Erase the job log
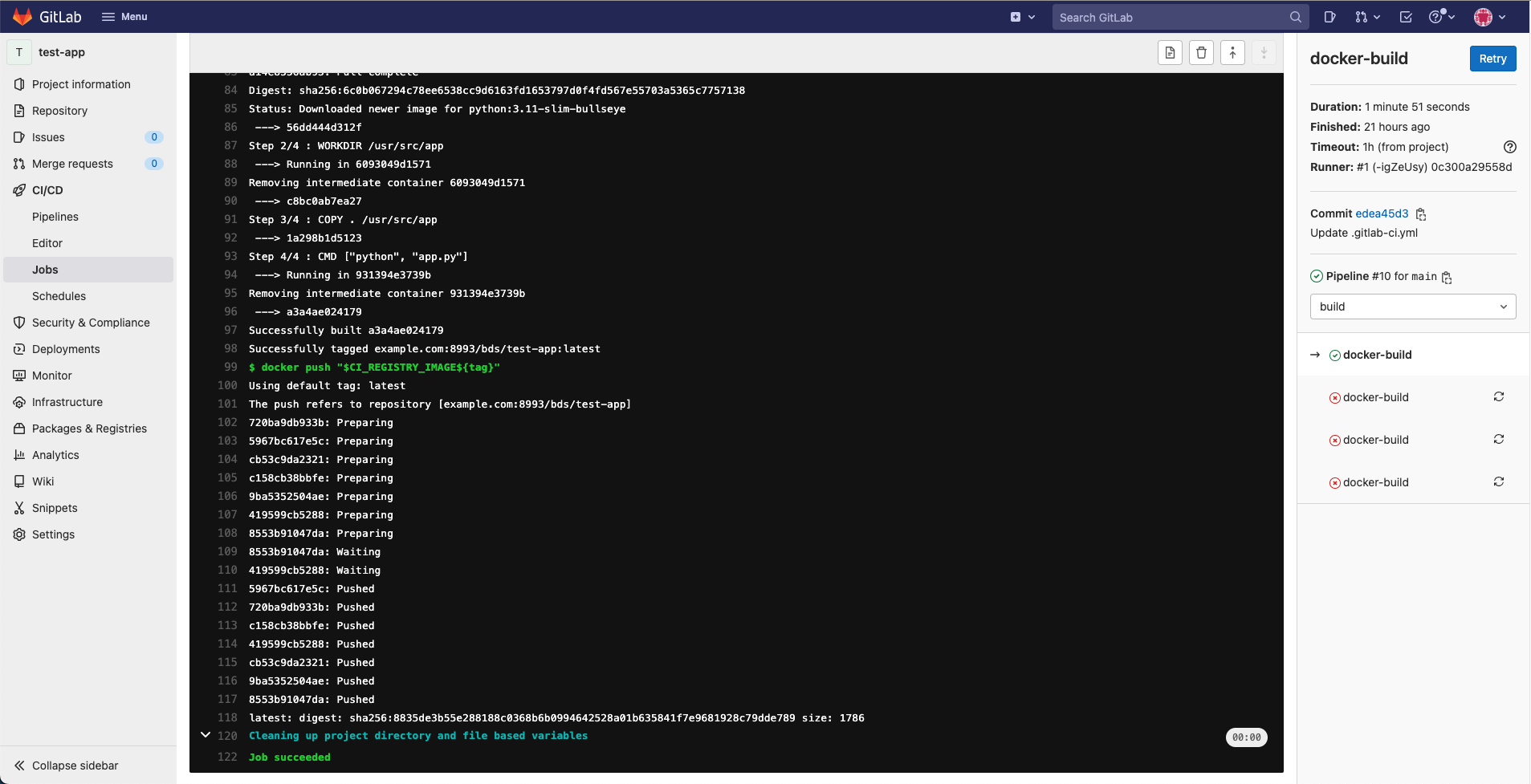 click(x=1201, y=52)
